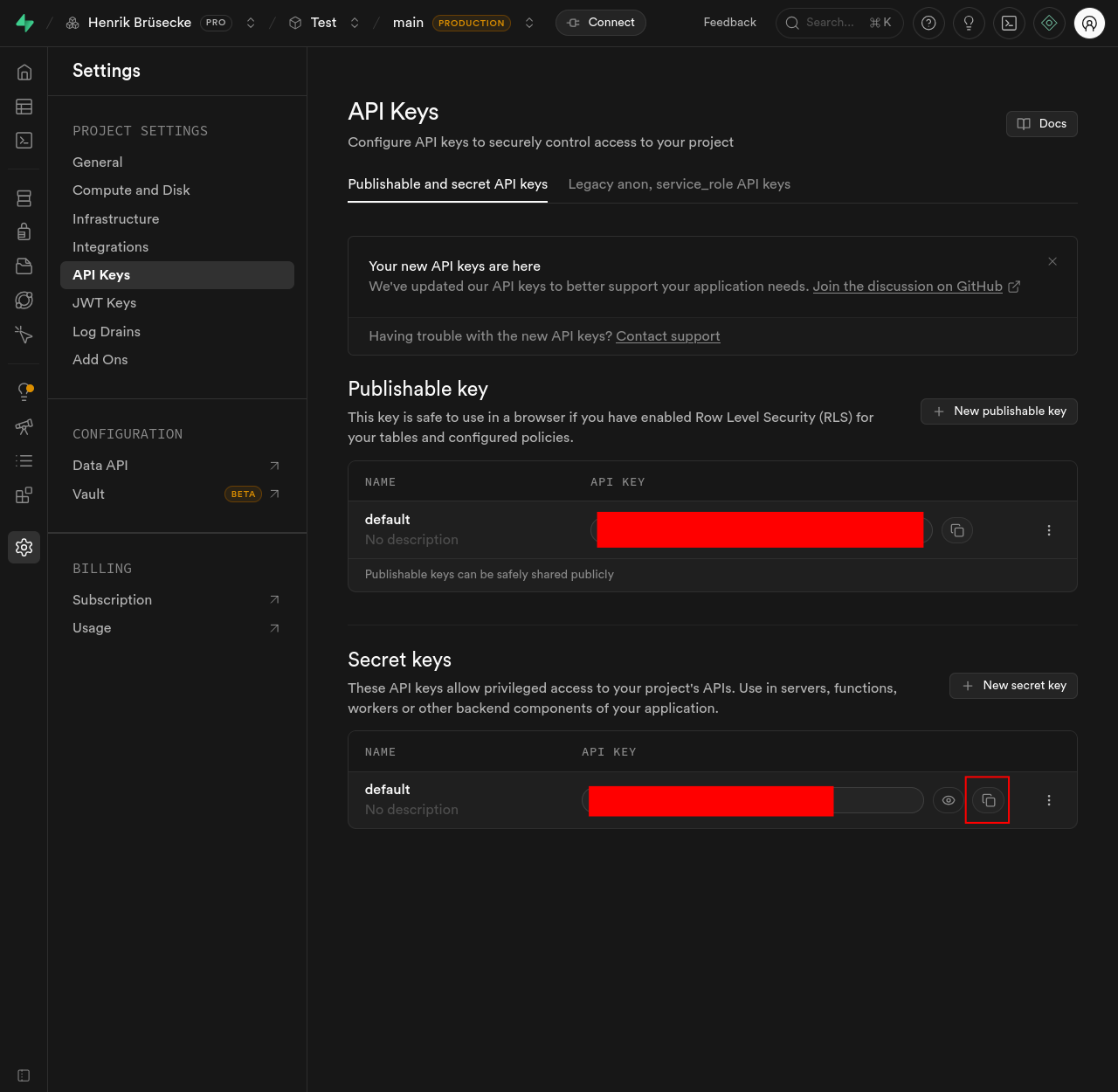Viewport: 1118px width, 1092px height.
Task: Open the branch switcher next to main
Action: tap(529, 23)
